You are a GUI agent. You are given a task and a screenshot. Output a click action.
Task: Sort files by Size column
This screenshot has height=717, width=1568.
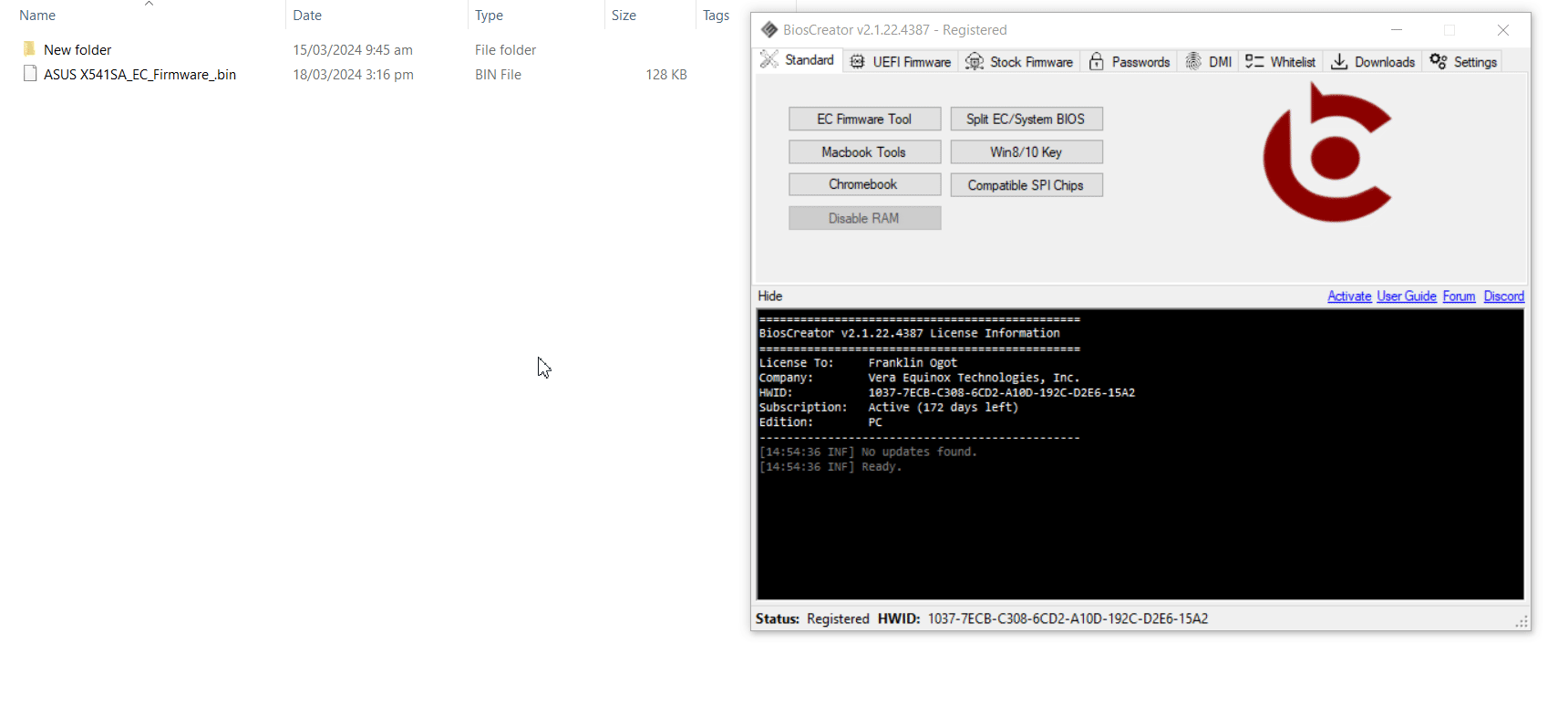pos(624,16)
